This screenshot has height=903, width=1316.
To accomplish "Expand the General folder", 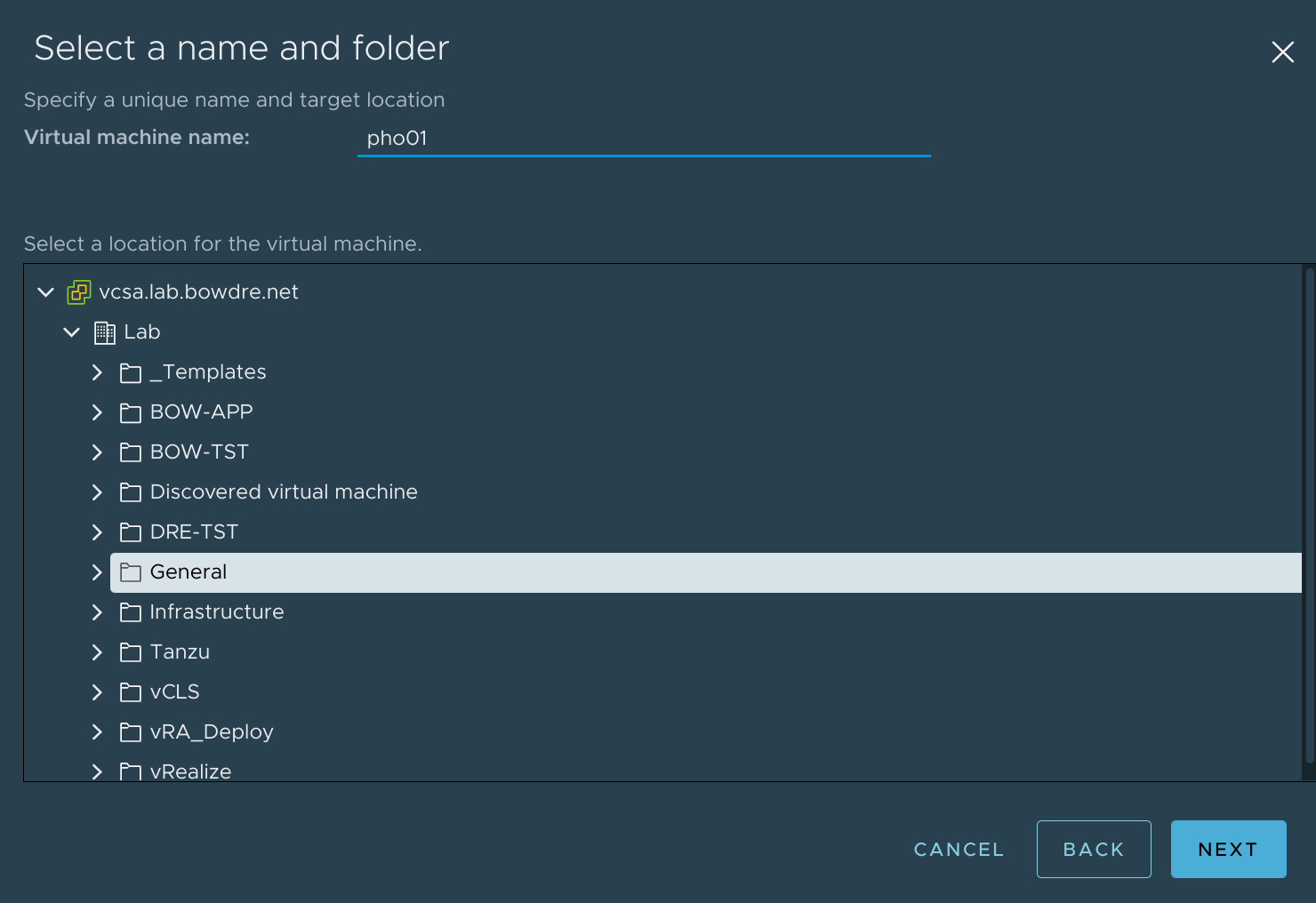I will (97, 572).
